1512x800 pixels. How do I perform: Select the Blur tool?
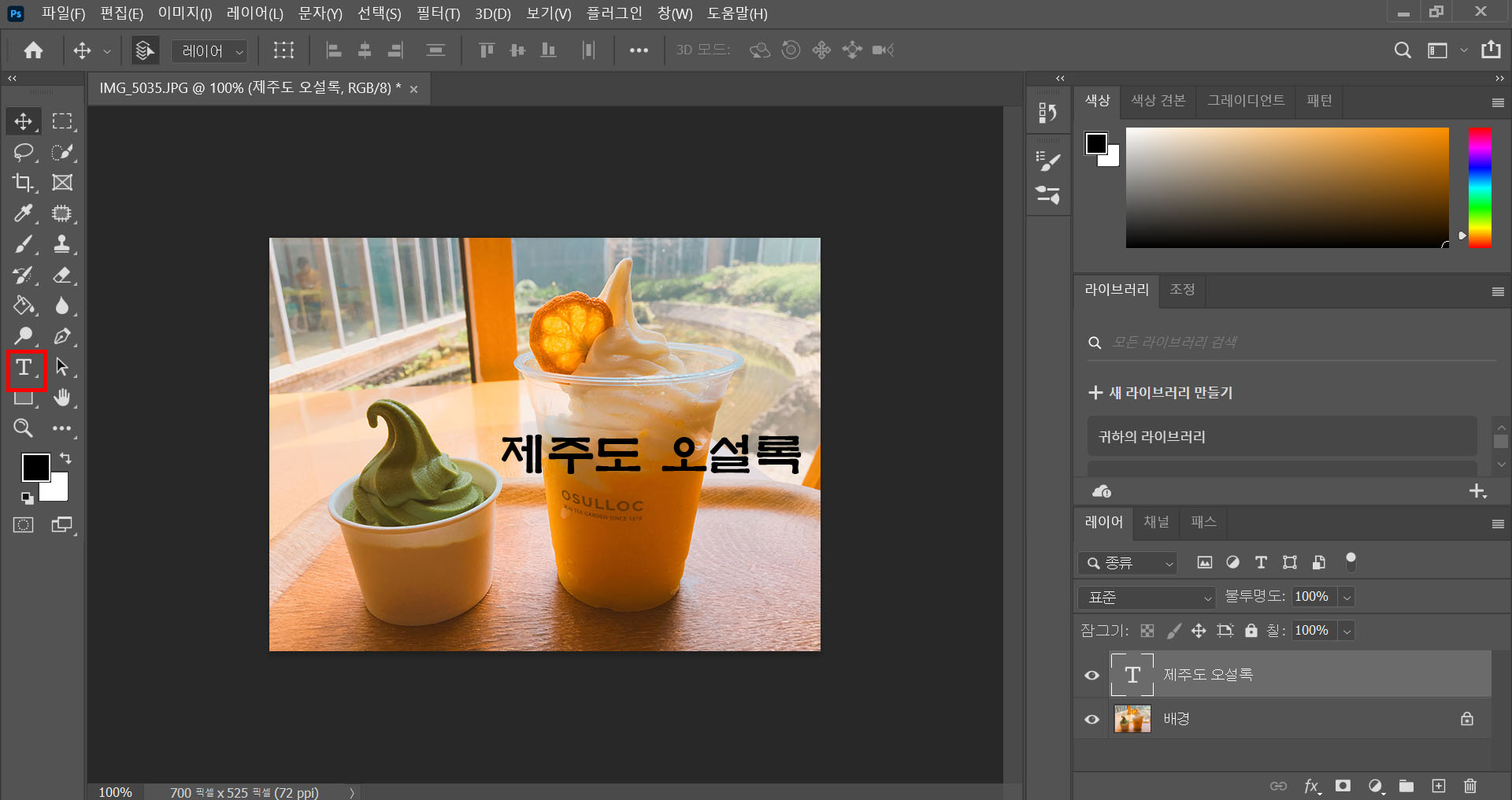[62, 306]
